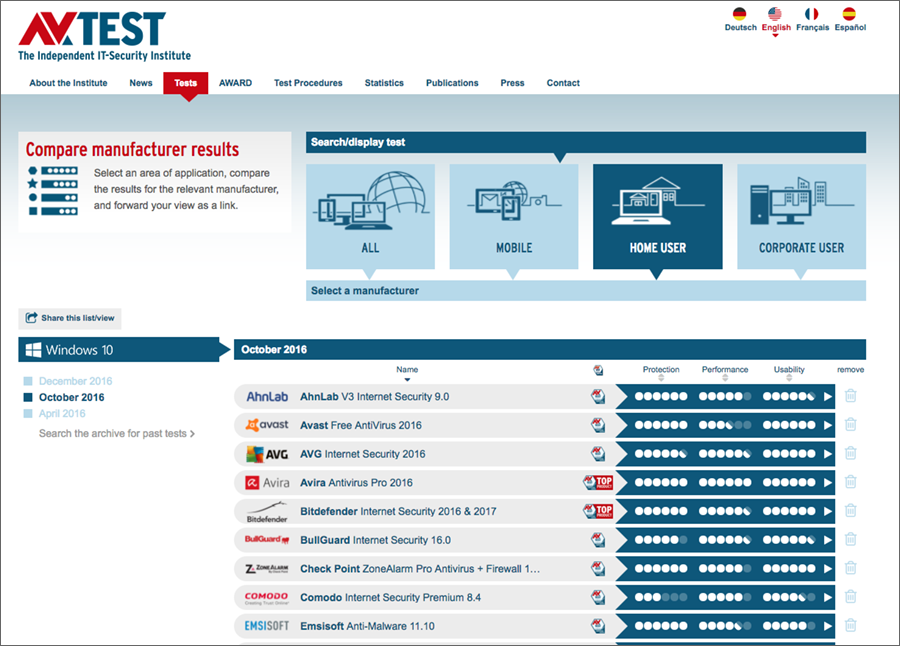This screenshot has height=646, width=900.
Task: Remove ZoneAlarm row with trash icon
Action: (x=851, y=568)
